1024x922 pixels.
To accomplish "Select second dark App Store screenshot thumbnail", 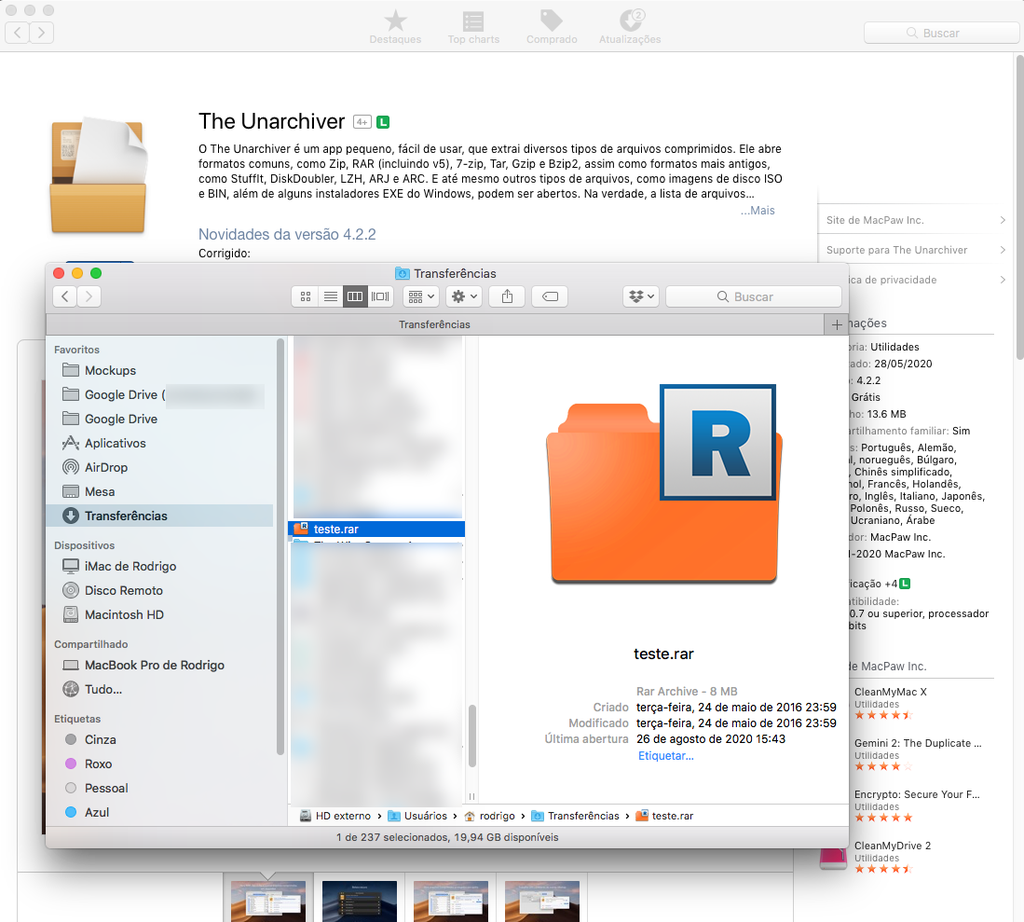I will coord(360,902).
